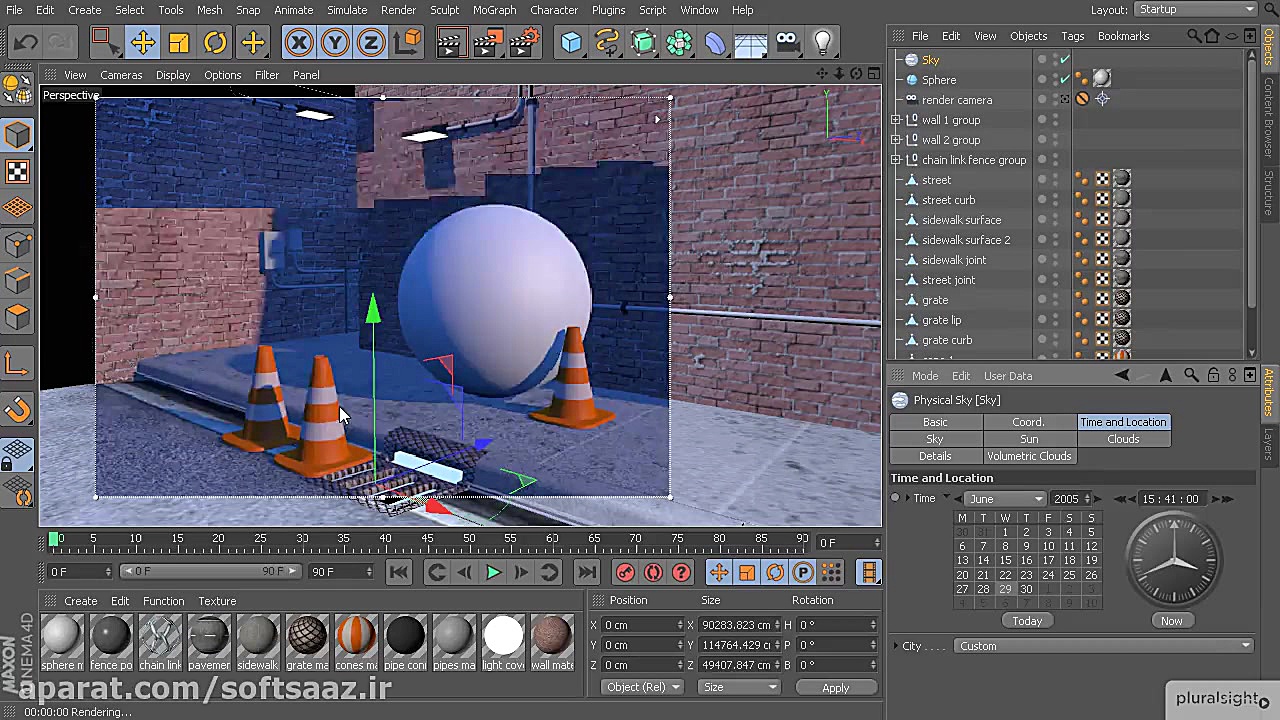Screen dimensions: 1280x720
Task: Click the Record Active Objects button
Action: click(625, 572)
